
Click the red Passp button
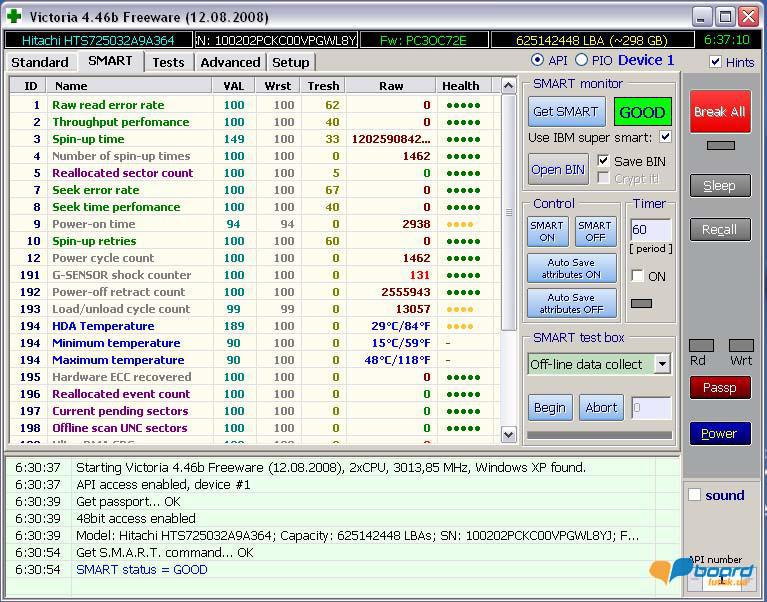point(719,387)
